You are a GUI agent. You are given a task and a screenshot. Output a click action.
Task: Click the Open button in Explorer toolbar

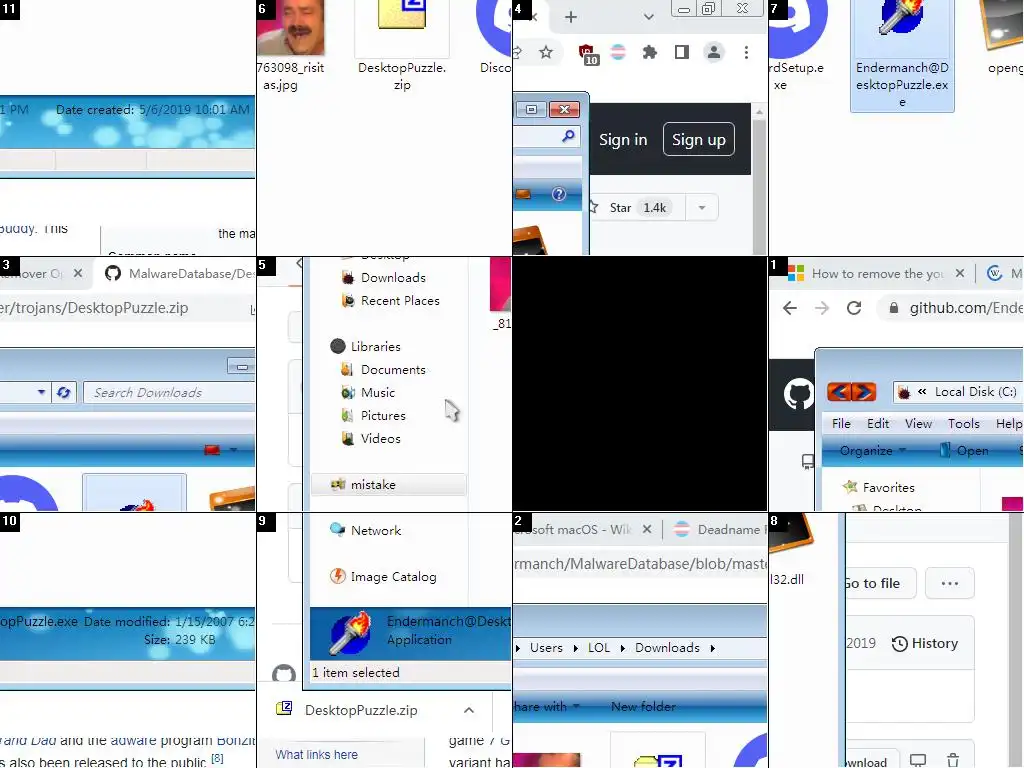coord(965,451)
